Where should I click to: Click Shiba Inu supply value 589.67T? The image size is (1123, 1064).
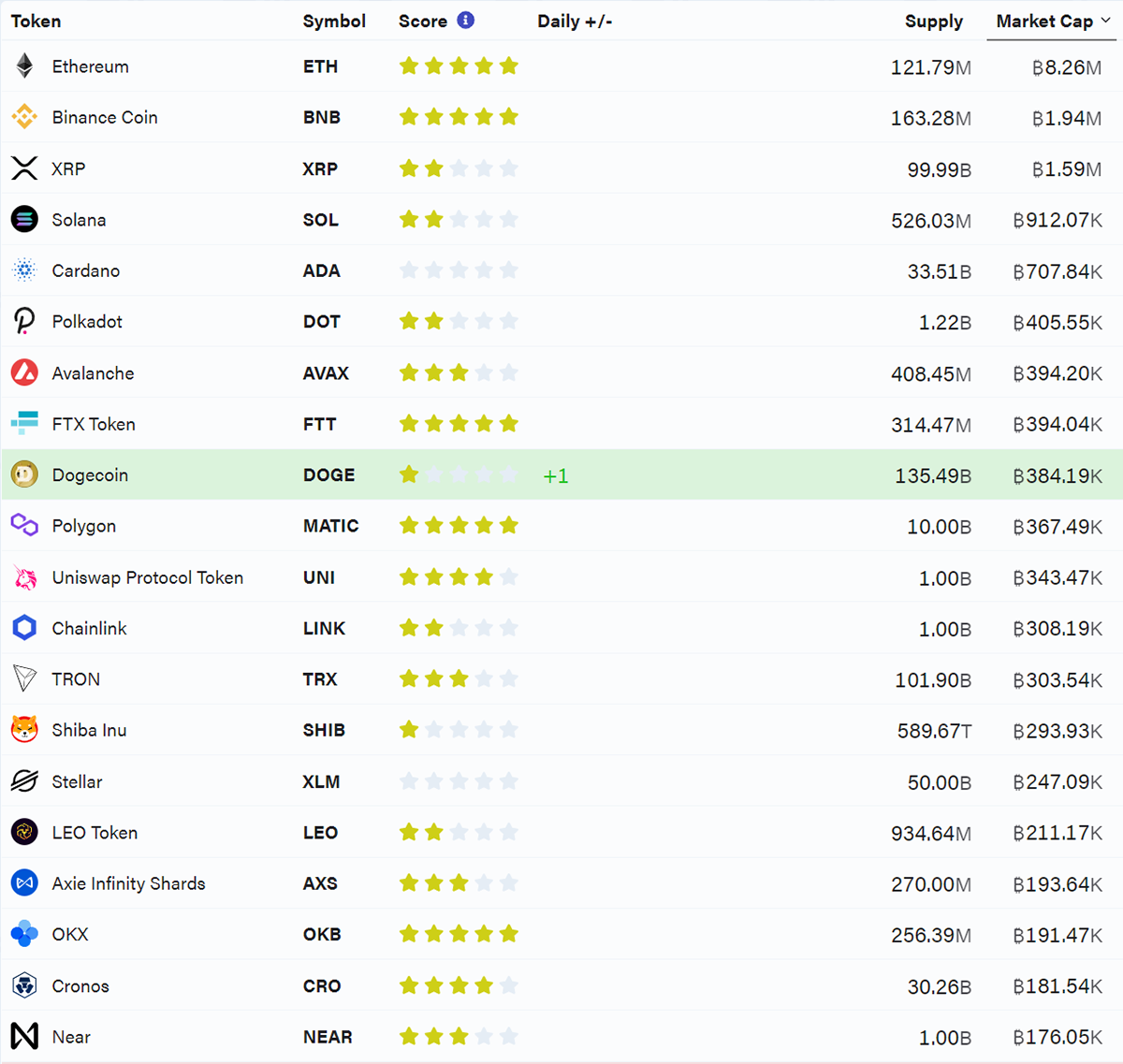pos(935,731)
